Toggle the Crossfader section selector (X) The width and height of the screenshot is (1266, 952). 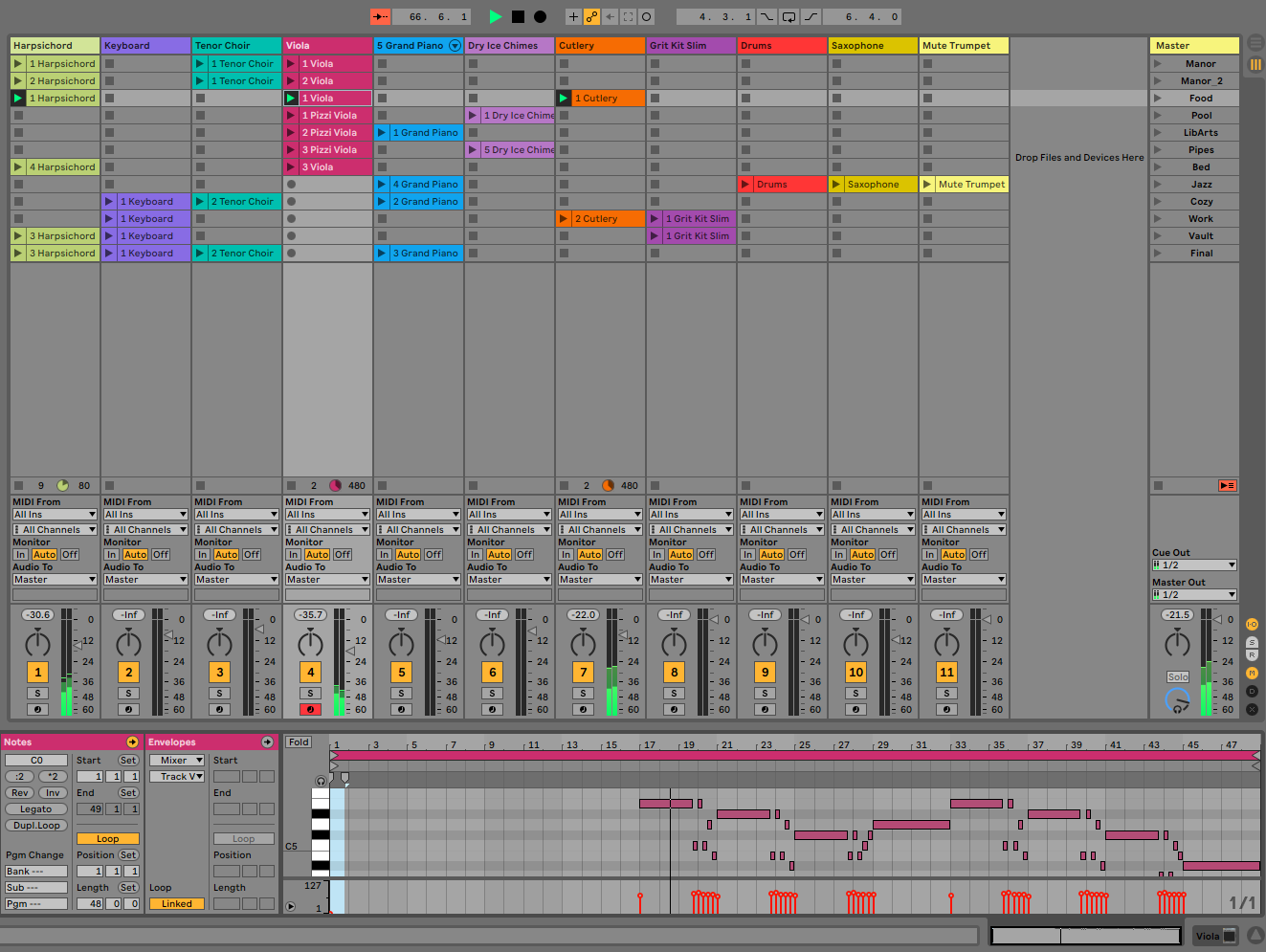click(1252, 709)
